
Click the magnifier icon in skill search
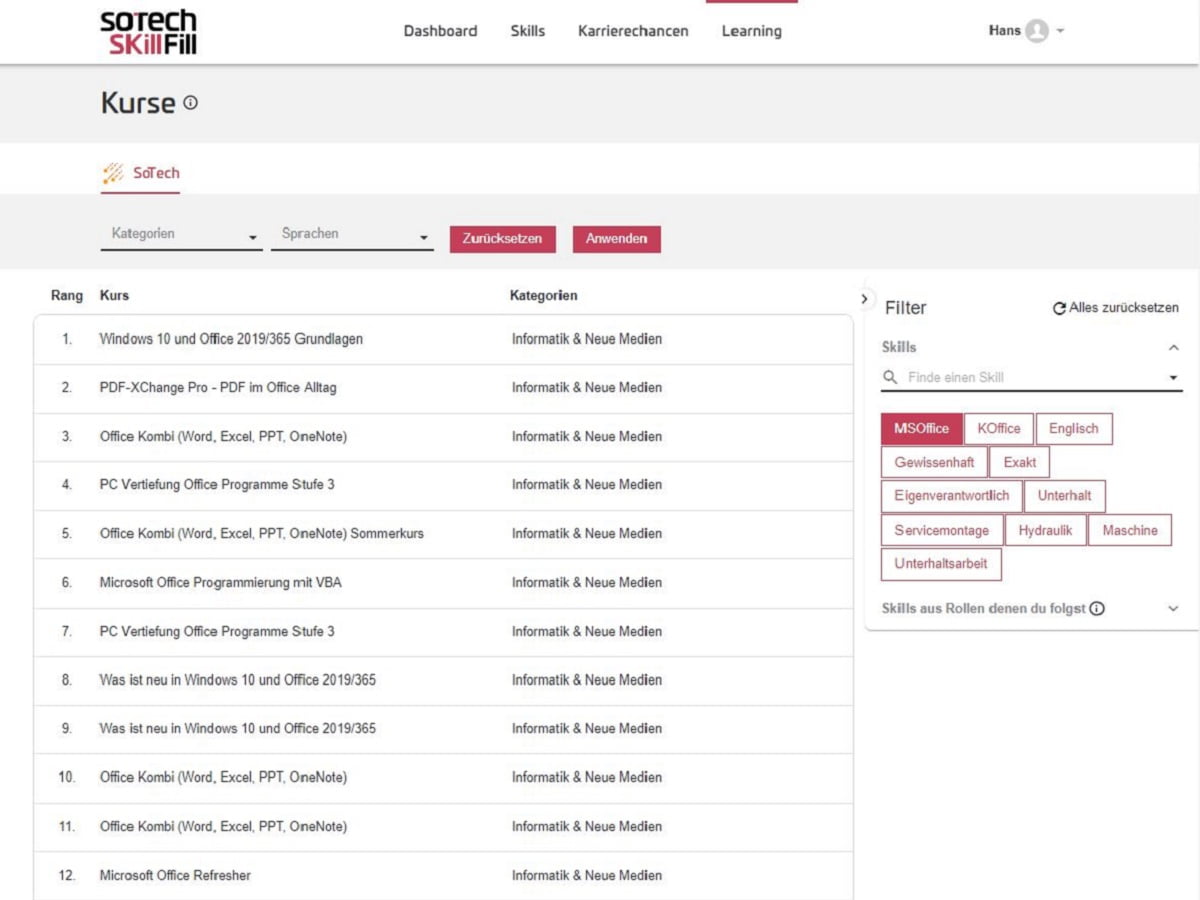[x=890, y=378]
